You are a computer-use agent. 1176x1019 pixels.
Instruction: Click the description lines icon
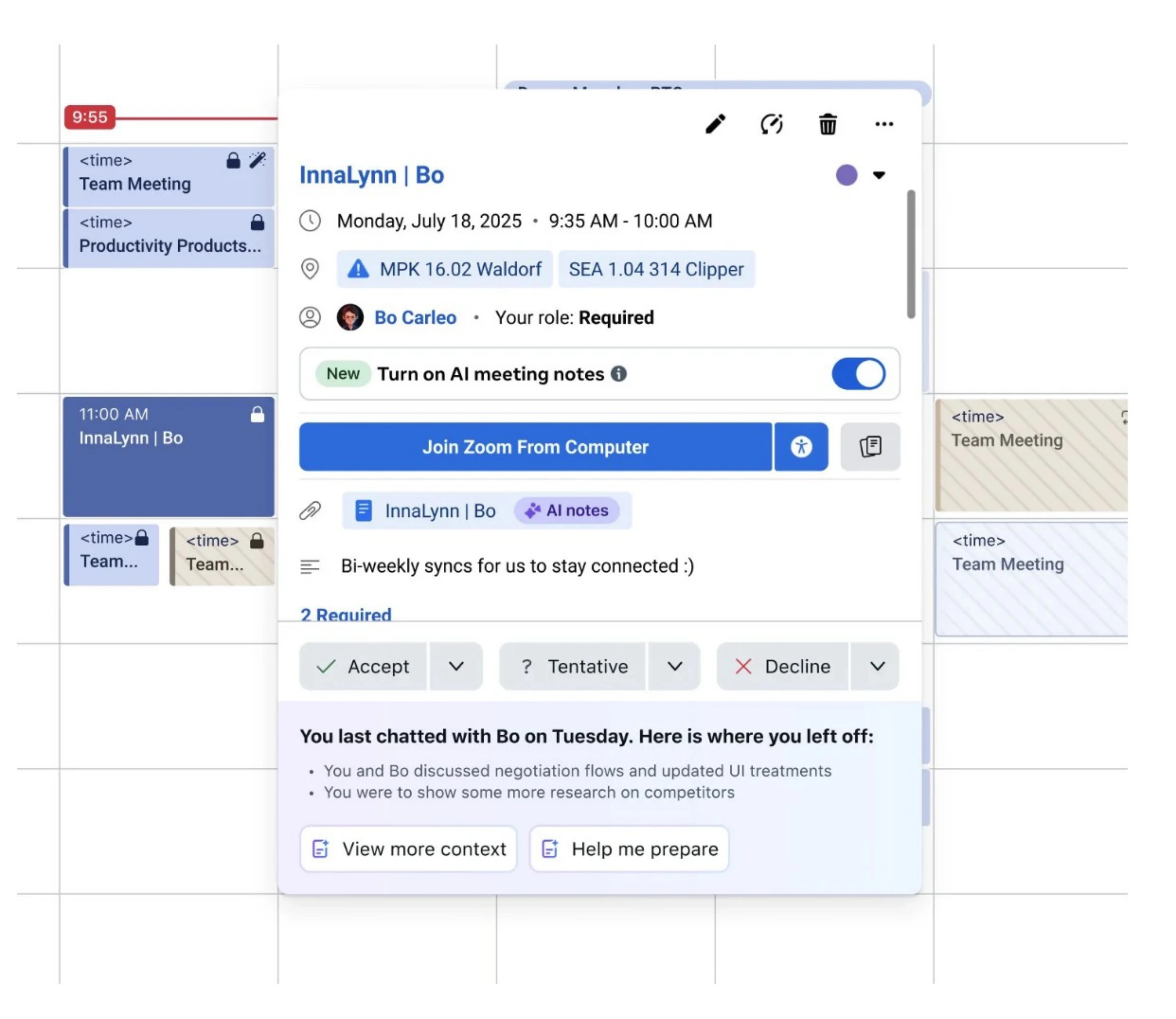310,567
